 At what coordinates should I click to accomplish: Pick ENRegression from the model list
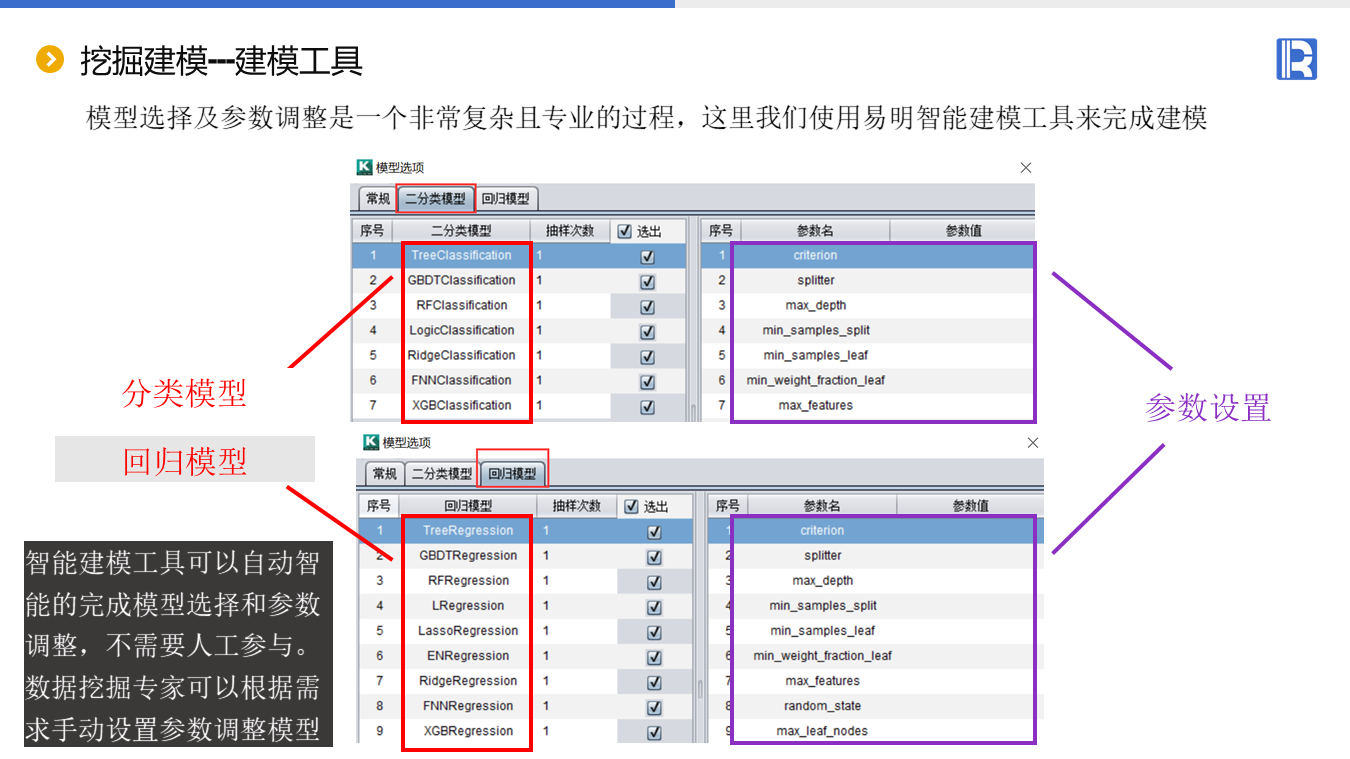(468, 655)
